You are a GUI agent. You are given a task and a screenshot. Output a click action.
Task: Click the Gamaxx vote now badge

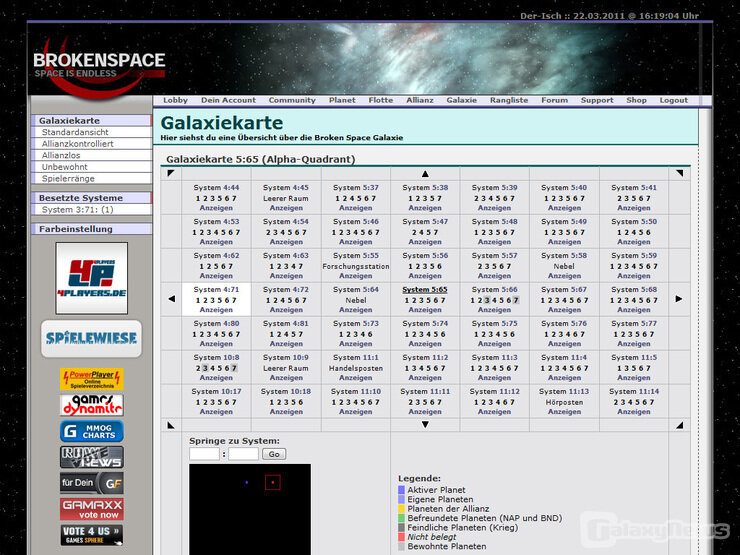[x=92, y=509]
